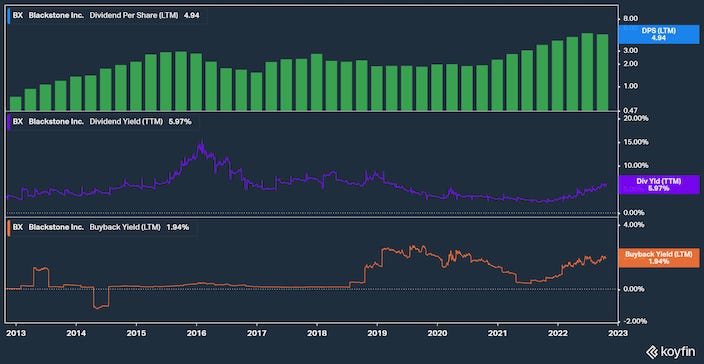Image resolution: width=704 pixels, height=364 pixels.
Task: Click the 2015 x-axis label
Action: pos(136,333)
